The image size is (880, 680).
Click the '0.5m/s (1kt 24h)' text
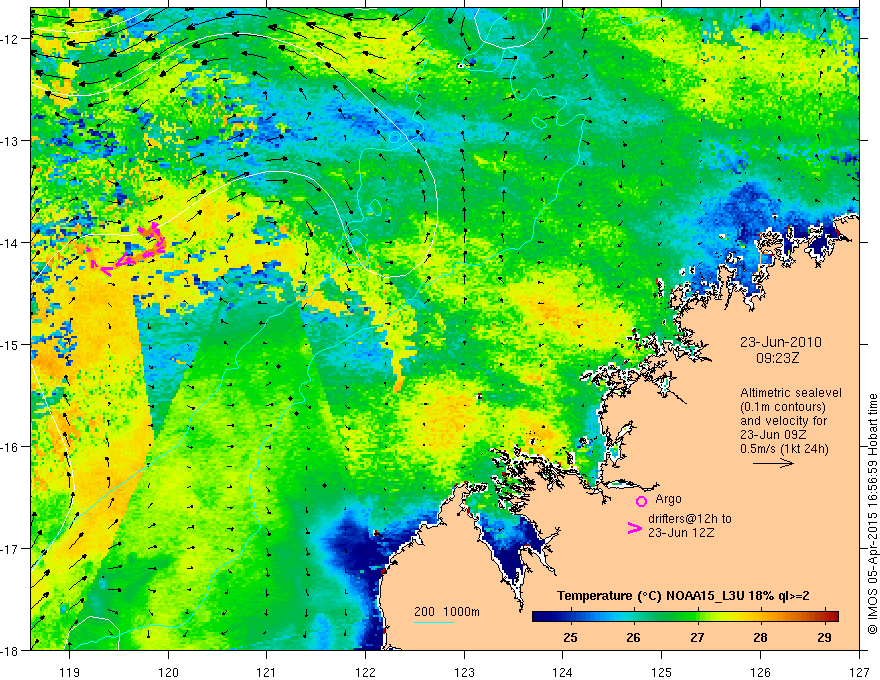(784, 449)
